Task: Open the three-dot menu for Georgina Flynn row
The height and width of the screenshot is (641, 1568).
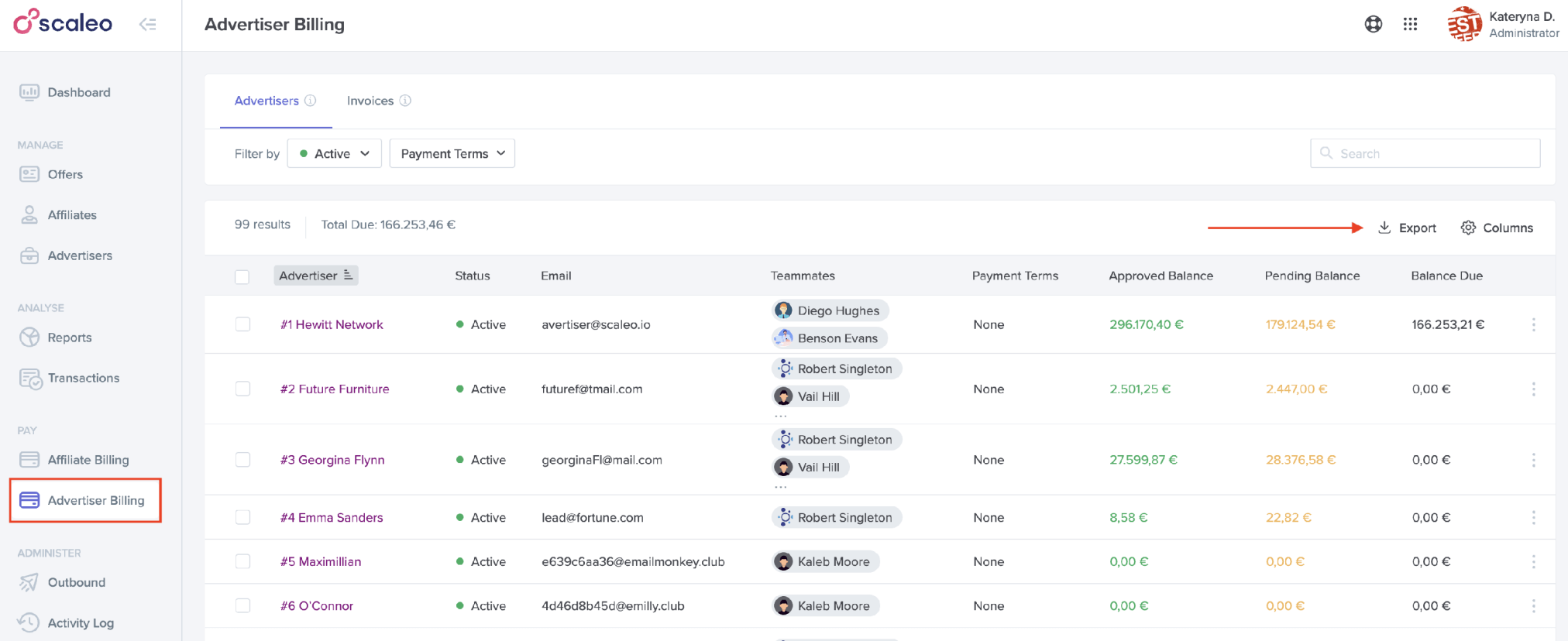Action: point(1533,460)
